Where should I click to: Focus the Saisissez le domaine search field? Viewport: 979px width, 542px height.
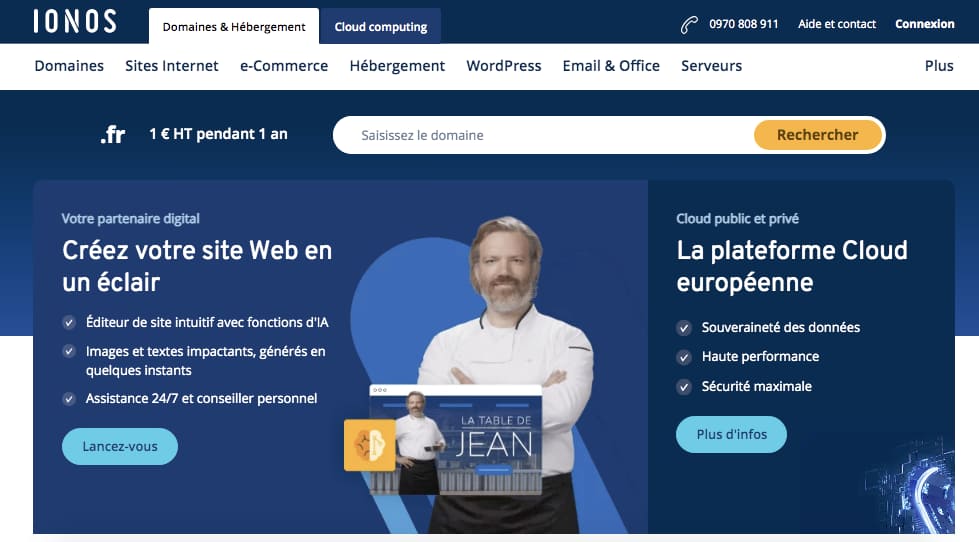[543, 135]
